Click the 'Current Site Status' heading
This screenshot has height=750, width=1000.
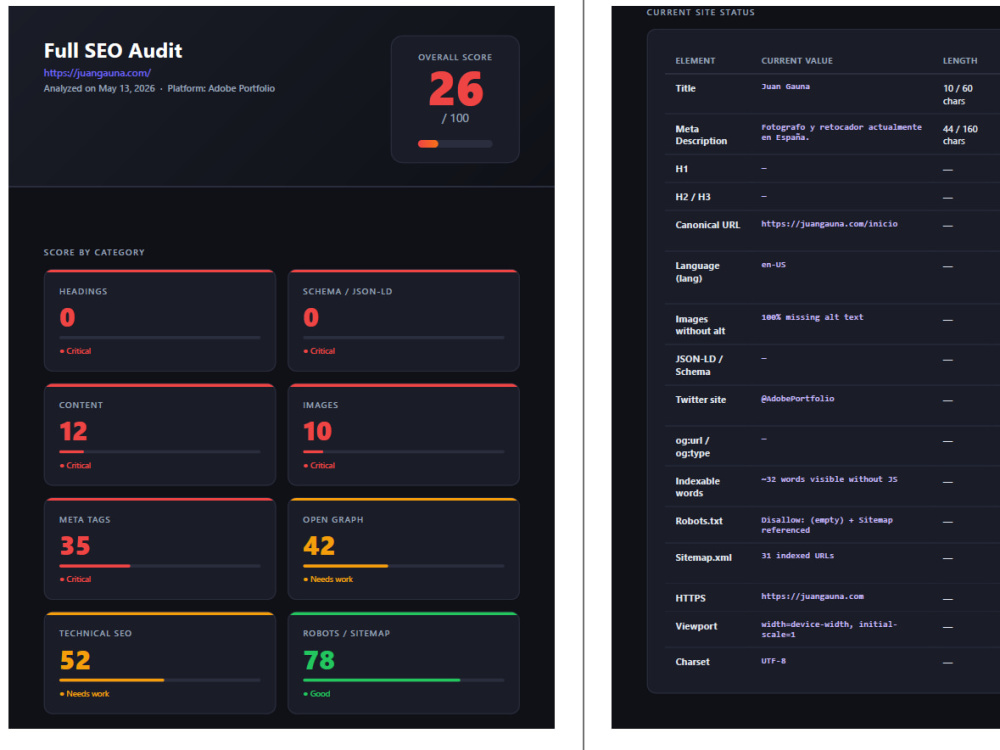700,12
